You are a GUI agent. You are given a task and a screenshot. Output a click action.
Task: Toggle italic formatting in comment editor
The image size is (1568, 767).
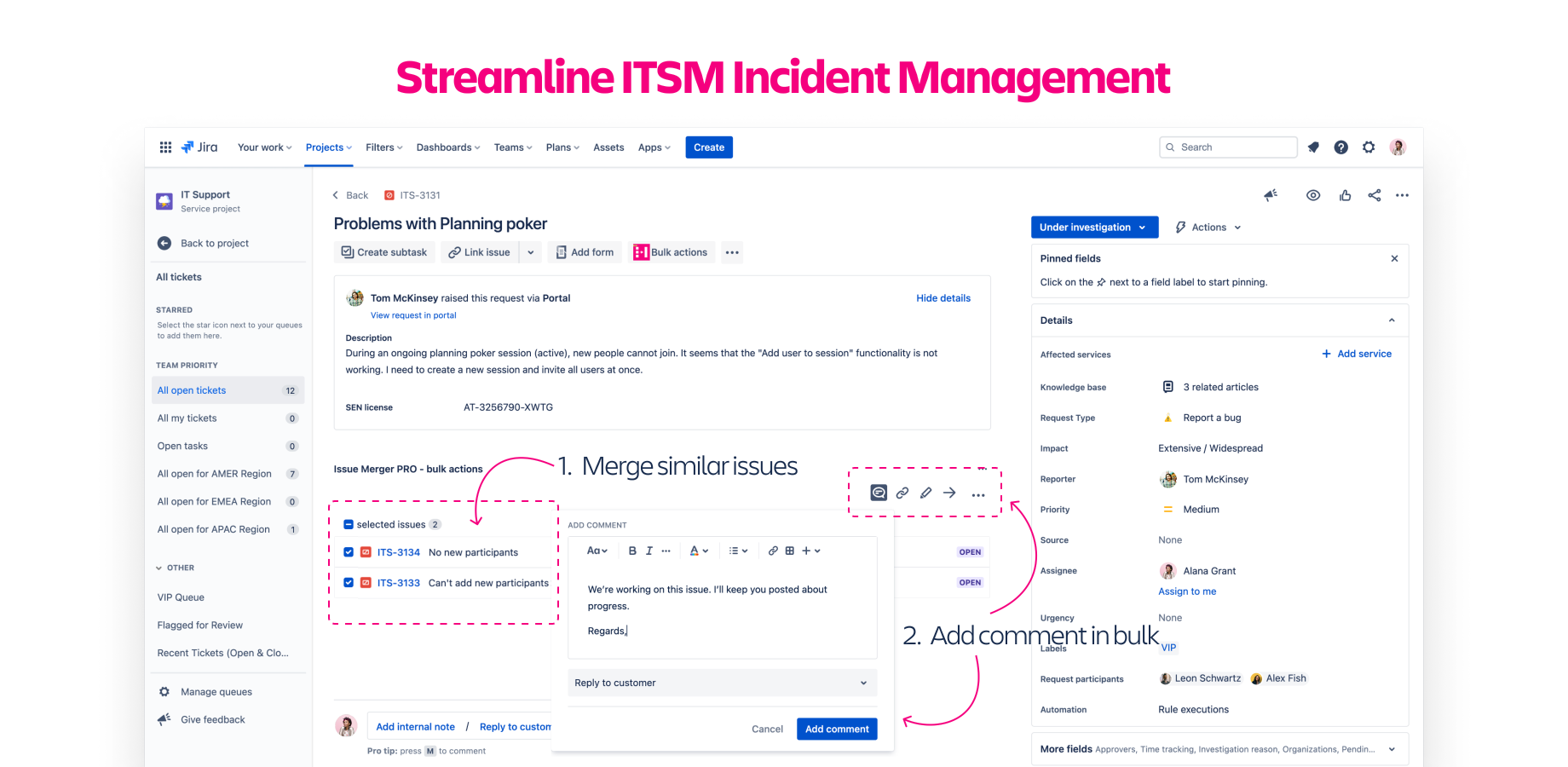pos(649,551)
